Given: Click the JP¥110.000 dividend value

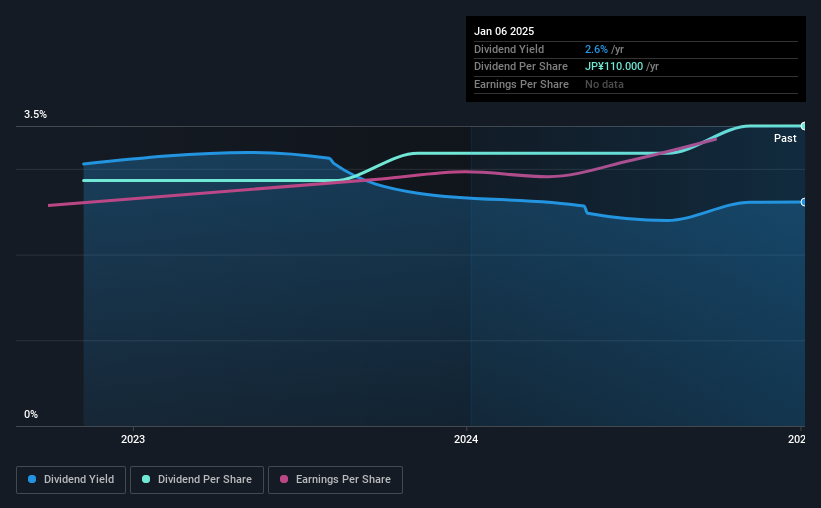Looking at the screenshot, I should click(x=614, y=67).
